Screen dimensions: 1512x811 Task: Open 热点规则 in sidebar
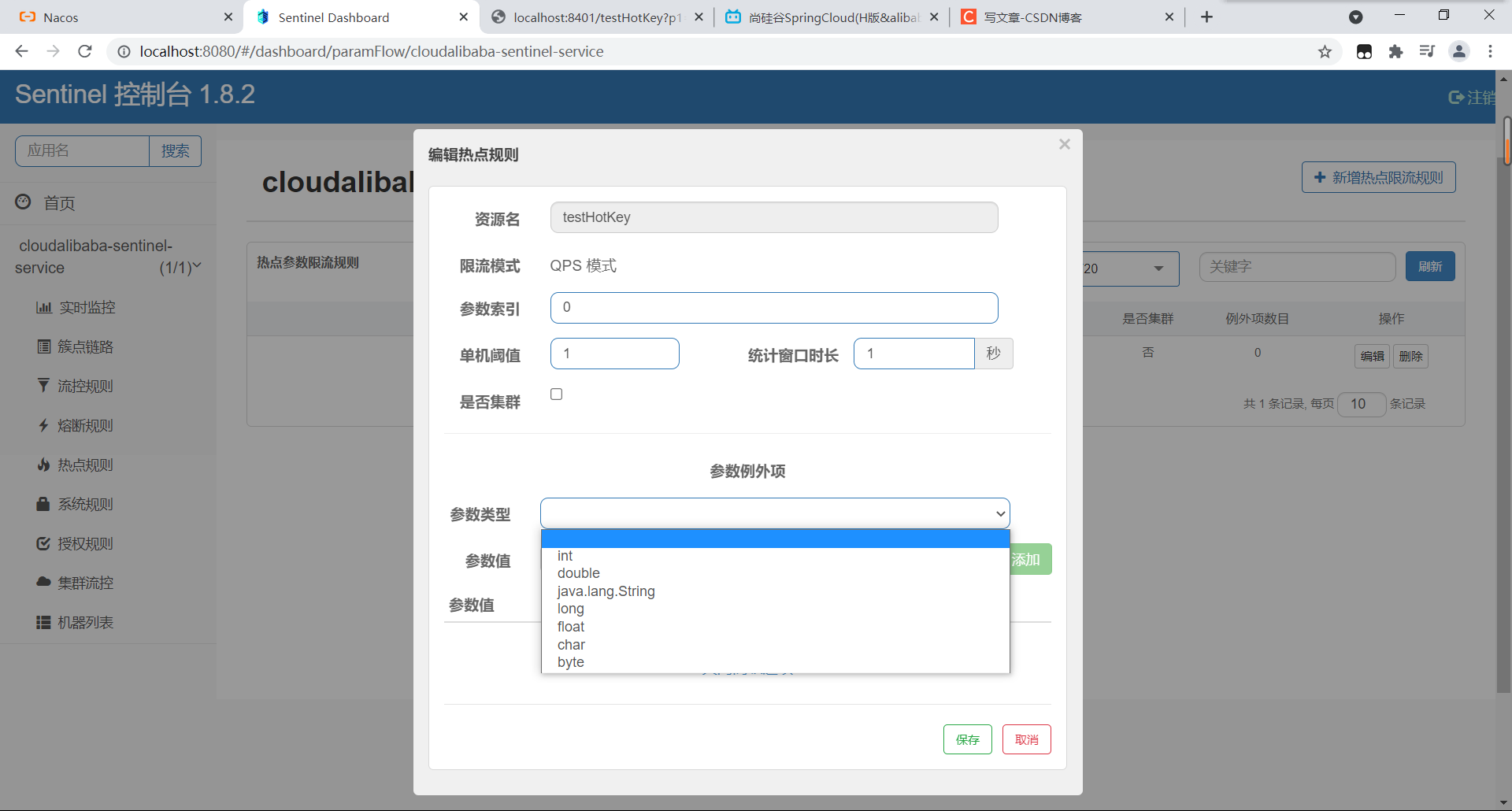tap(76, 465)
